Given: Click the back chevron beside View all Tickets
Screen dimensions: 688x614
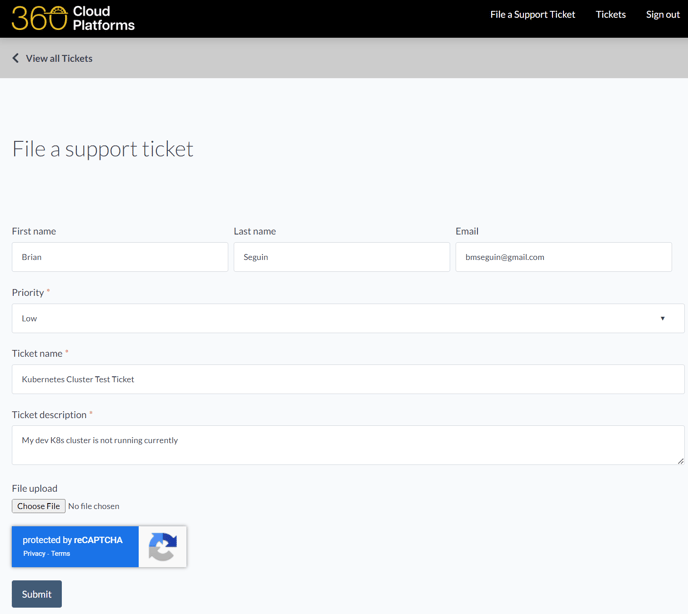Looking at the screenshot, I should [16, 58].
